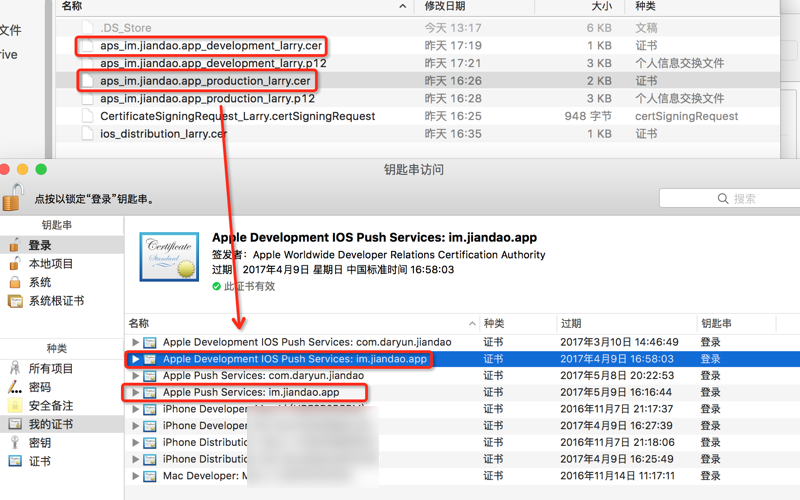Viewport: 800px width, 500px height.
Task: Expand Apple Development IOS Push Services com.daryun.jiandao
Action: [x=135, y=342]
